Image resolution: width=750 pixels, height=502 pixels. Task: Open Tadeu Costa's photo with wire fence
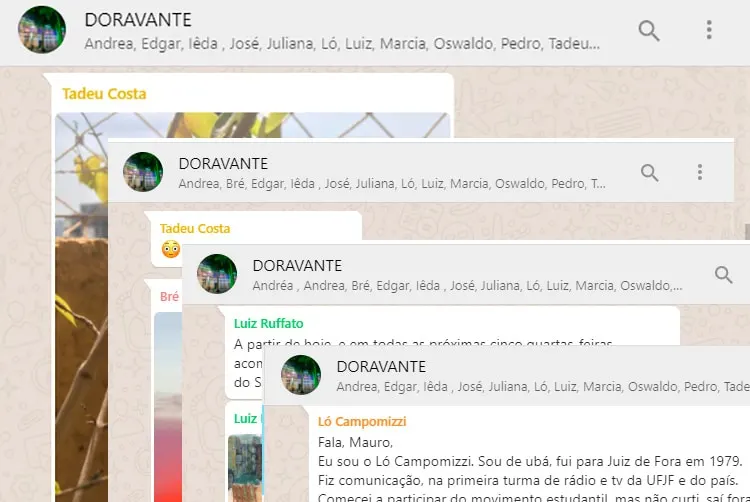[x=81, y=306]
